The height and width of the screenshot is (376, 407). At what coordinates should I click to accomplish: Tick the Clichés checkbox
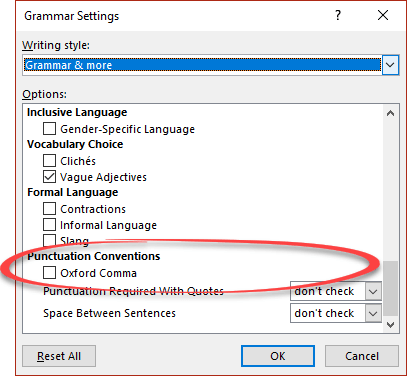(49, 161)
